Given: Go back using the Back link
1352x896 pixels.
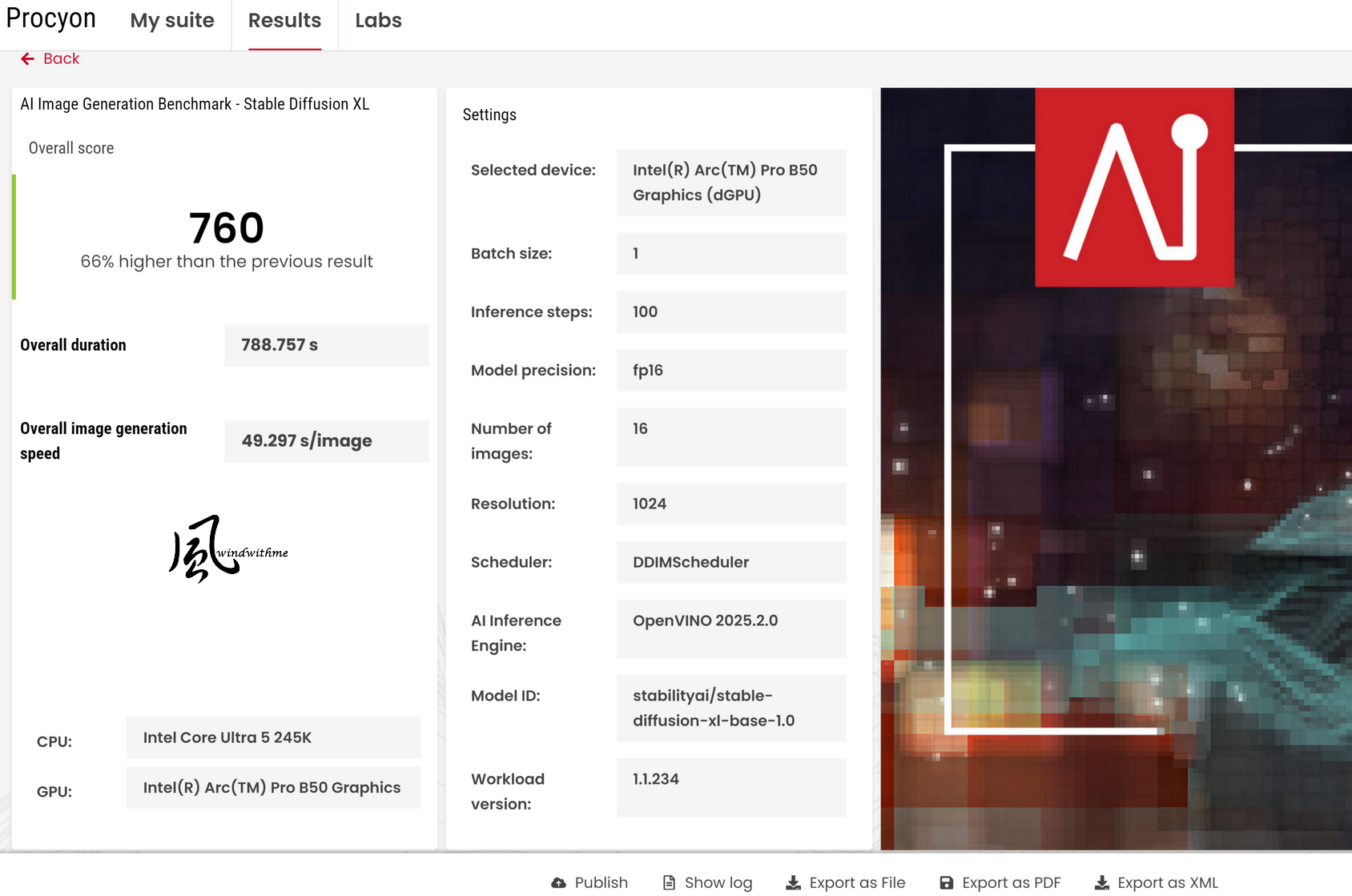Looking at the screenshot, I should [x=61, y=59].
